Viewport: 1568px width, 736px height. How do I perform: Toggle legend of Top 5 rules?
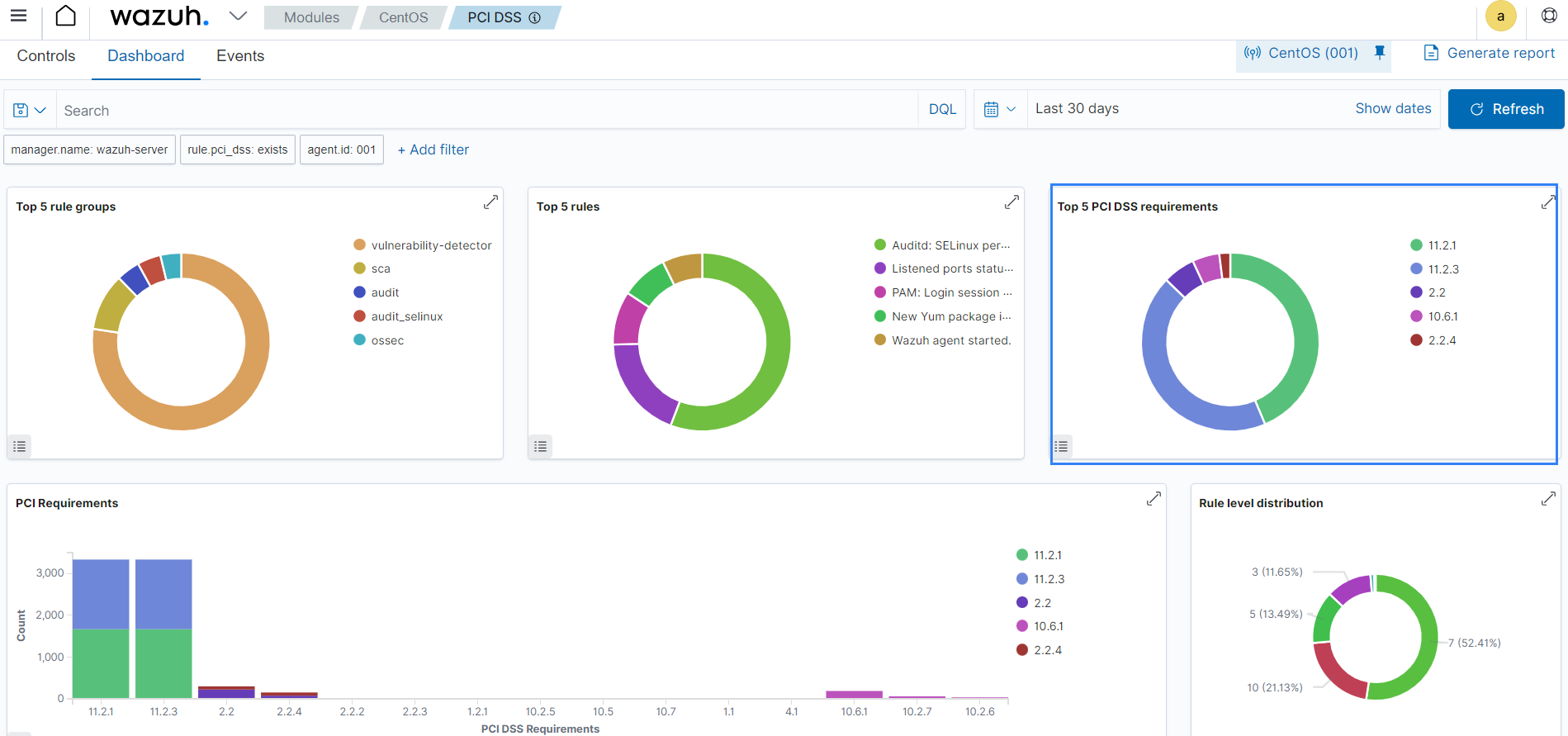pos(541,446)
